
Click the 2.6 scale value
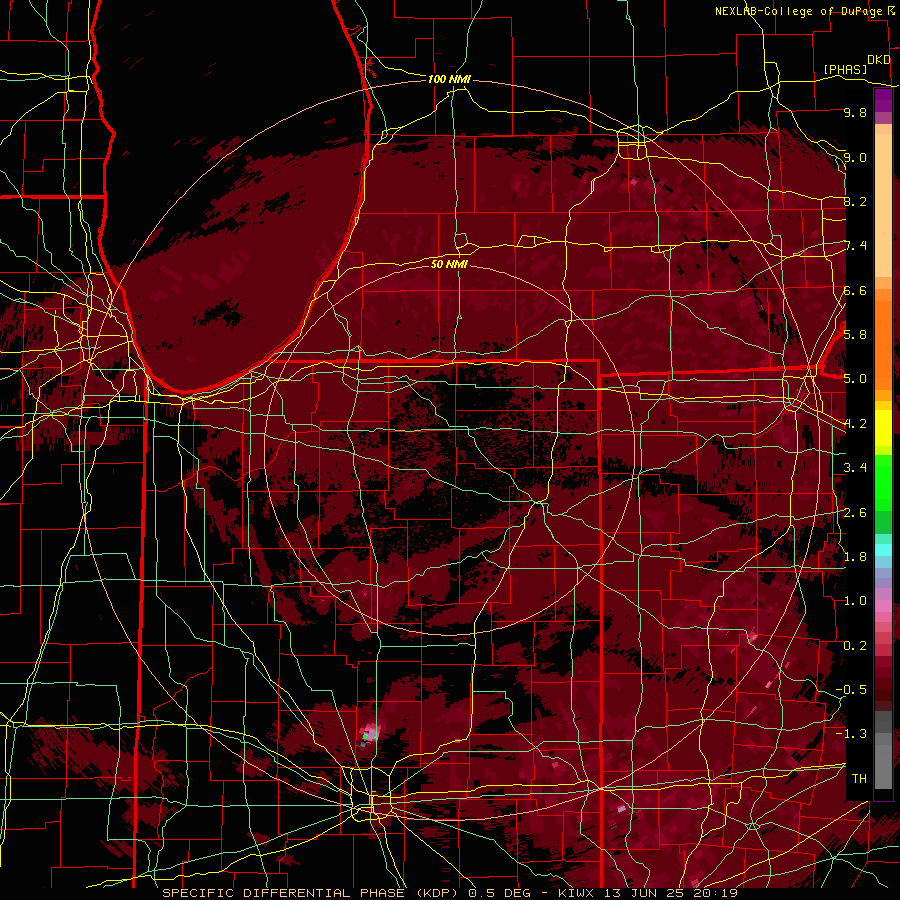click(x=855, y=513)
